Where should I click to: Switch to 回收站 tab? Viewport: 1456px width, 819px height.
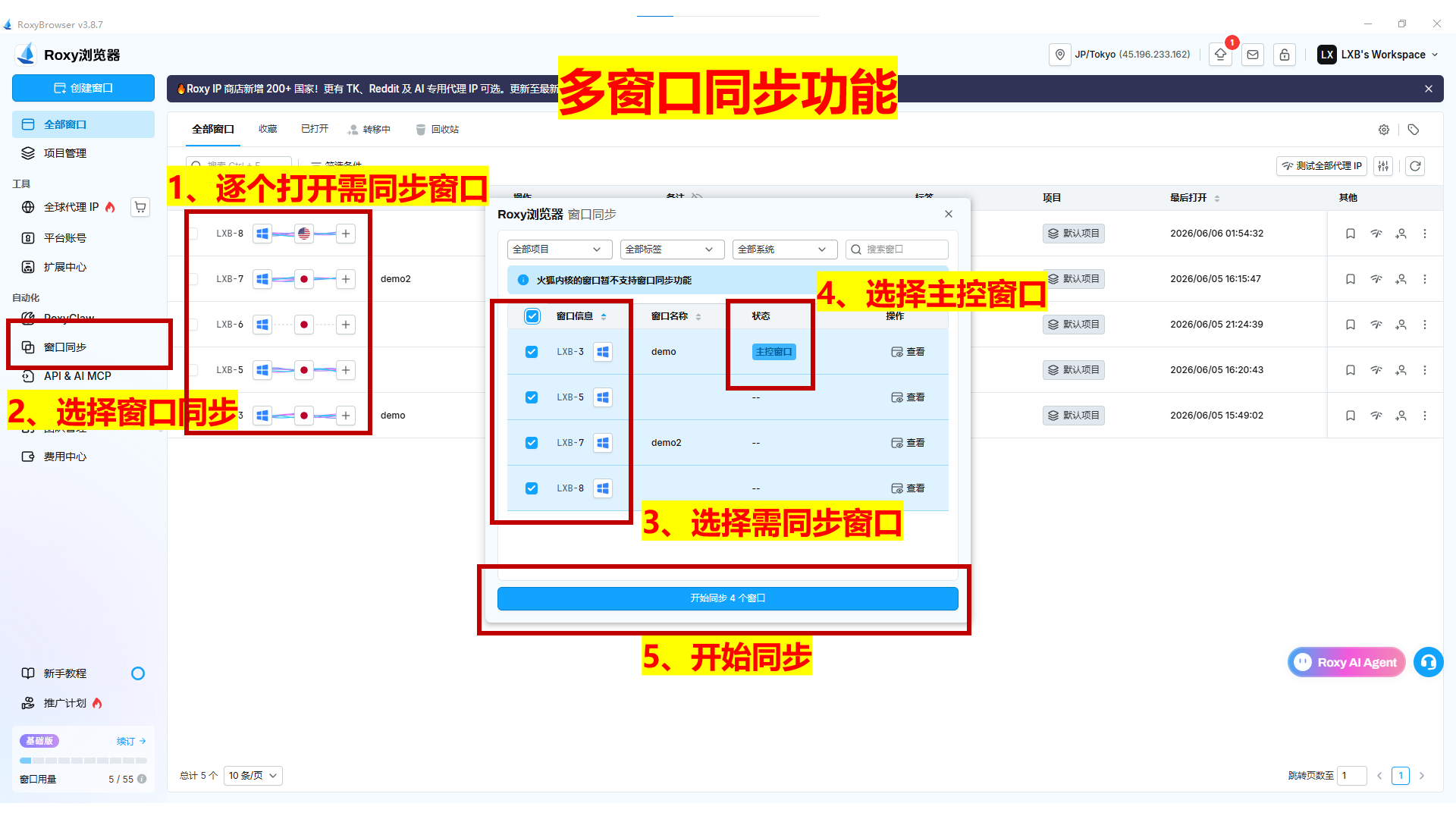click(438, 130)
